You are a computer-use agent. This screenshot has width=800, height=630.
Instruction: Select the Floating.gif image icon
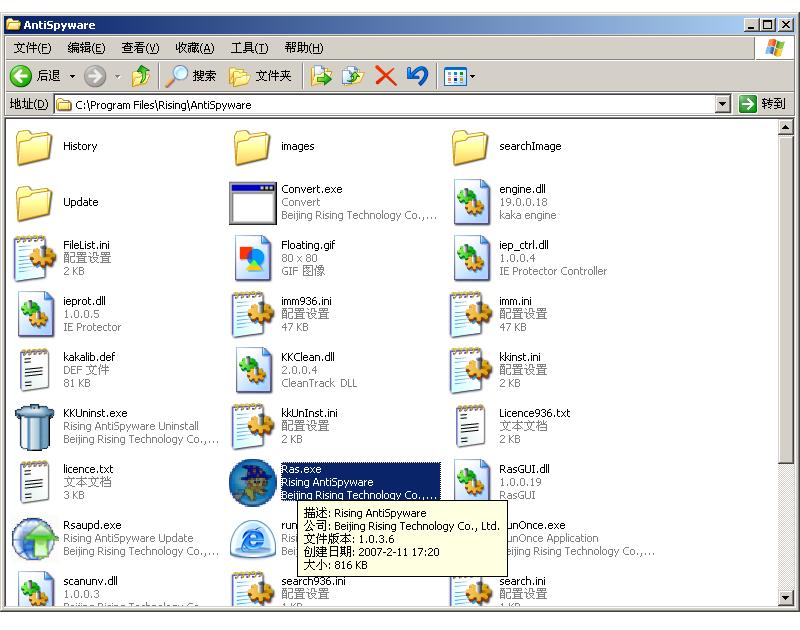pos(253,258)
